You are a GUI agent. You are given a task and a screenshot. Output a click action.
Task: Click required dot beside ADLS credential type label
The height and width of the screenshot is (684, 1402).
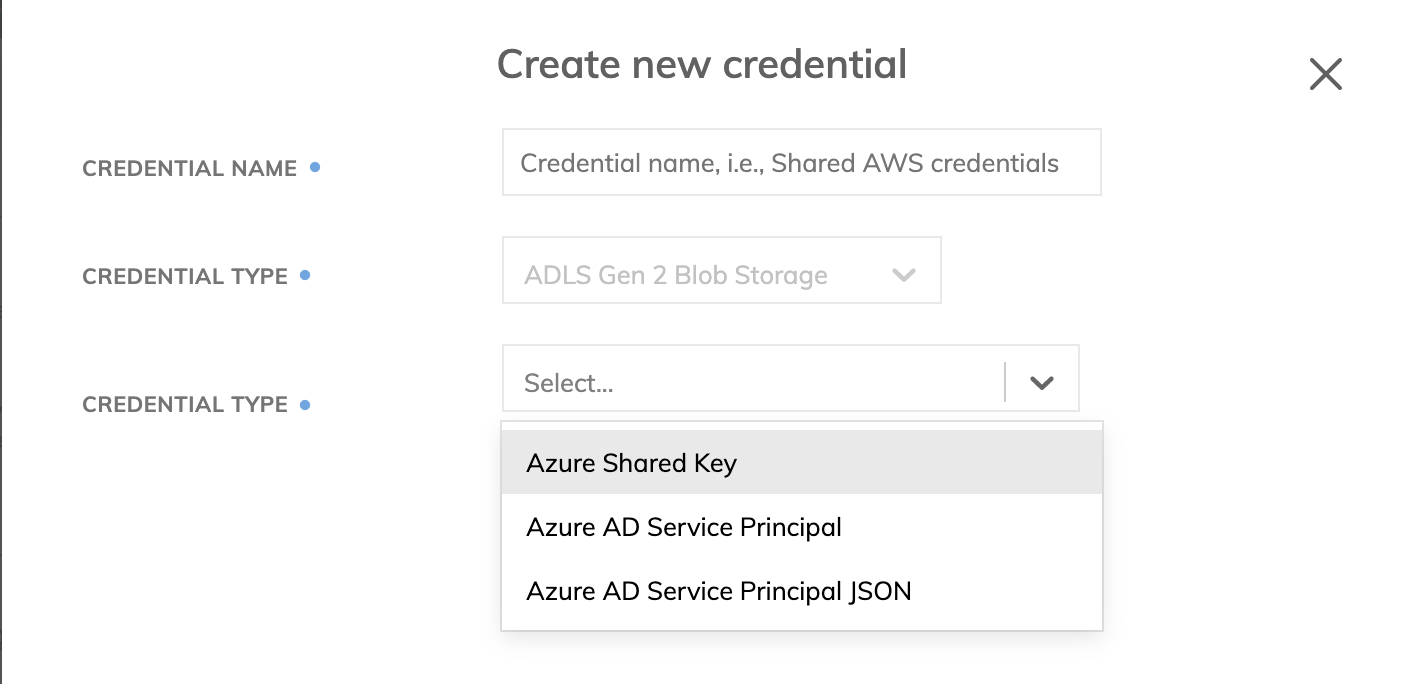(x=305, y=275)
